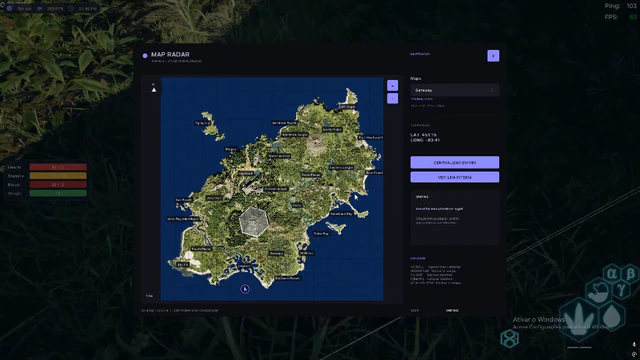Click the Centralizar em mim button
640x360 pixels.
point(455,162)
